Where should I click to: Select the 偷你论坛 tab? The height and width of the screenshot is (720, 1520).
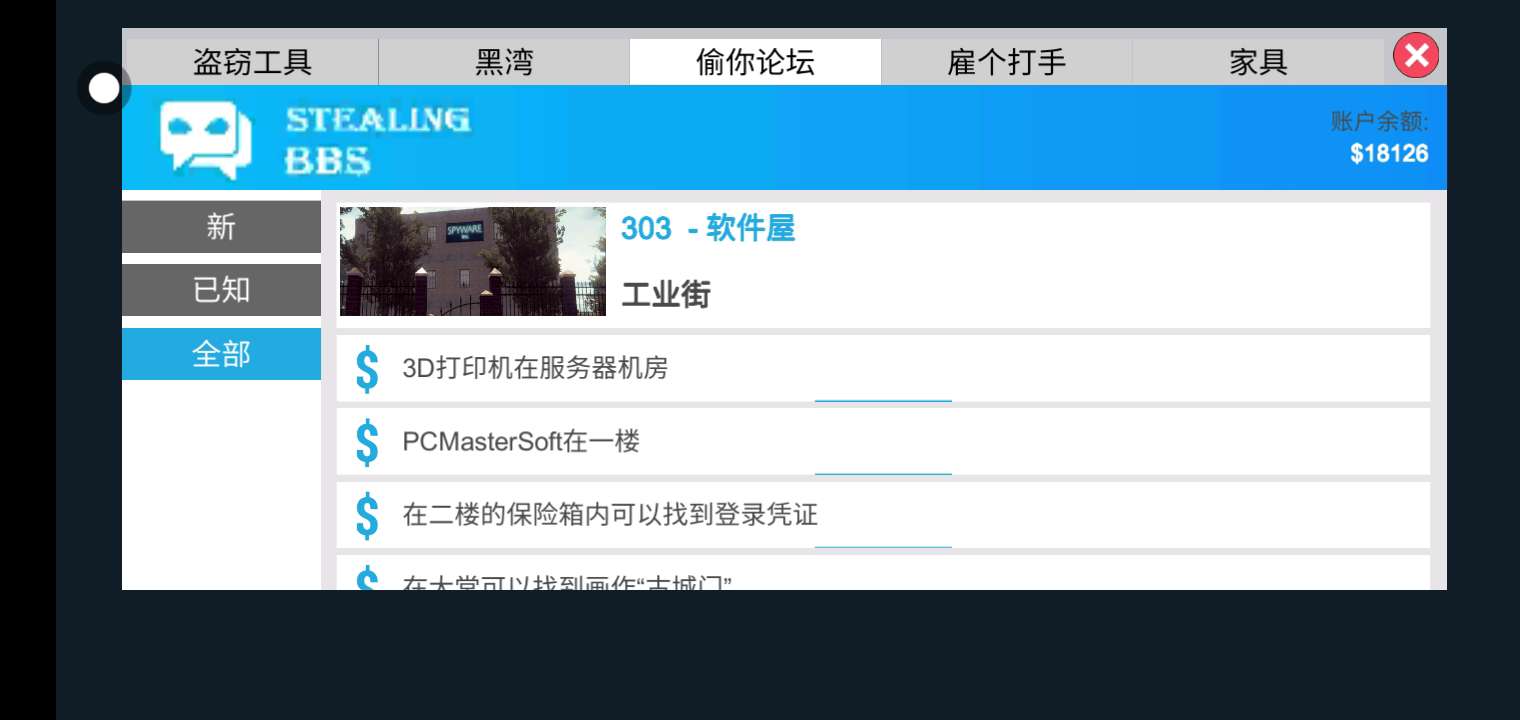755,62
